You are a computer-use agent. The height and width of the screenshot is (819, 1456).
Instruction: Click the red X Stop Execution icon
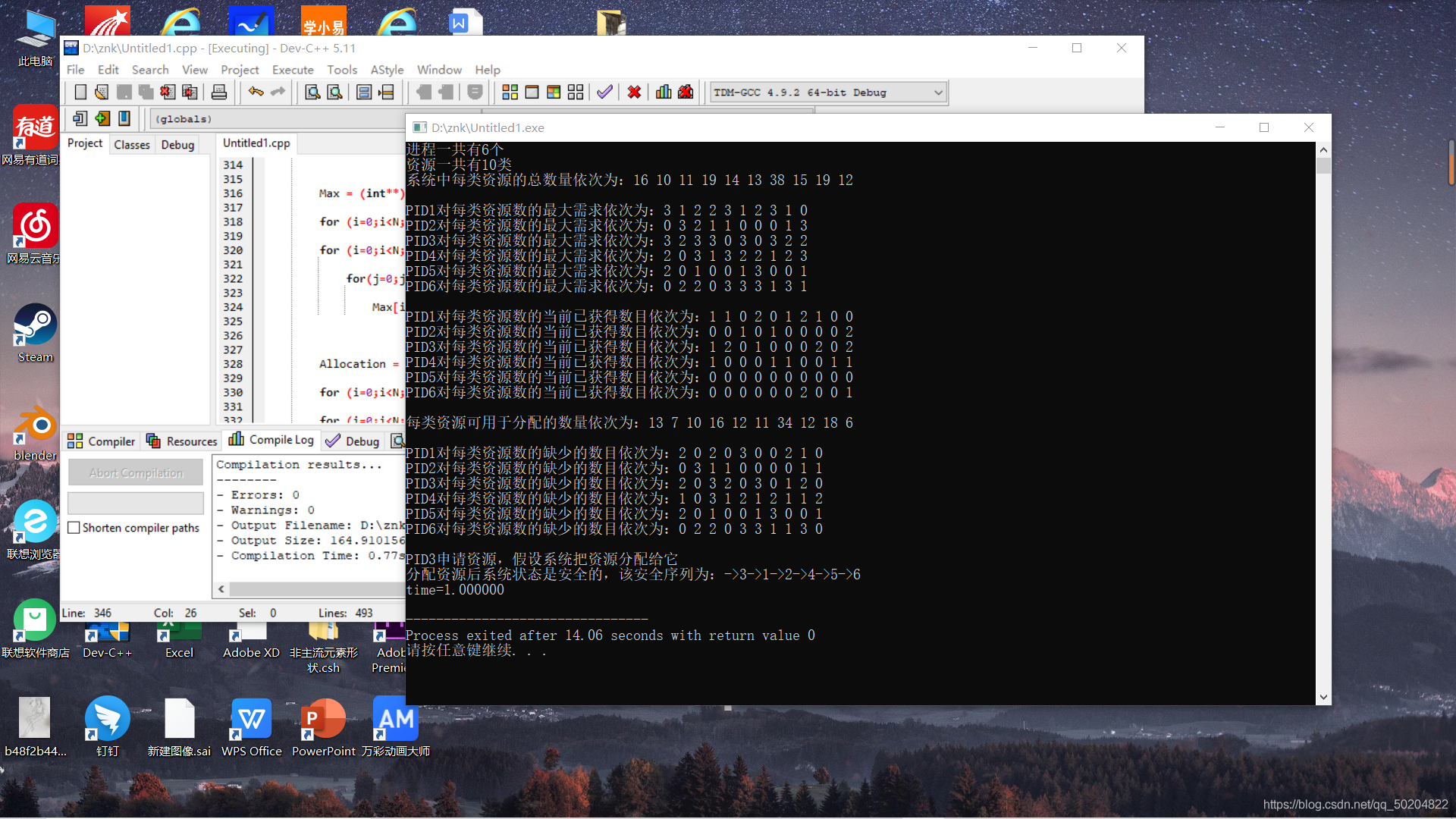(x=634, y=93)
